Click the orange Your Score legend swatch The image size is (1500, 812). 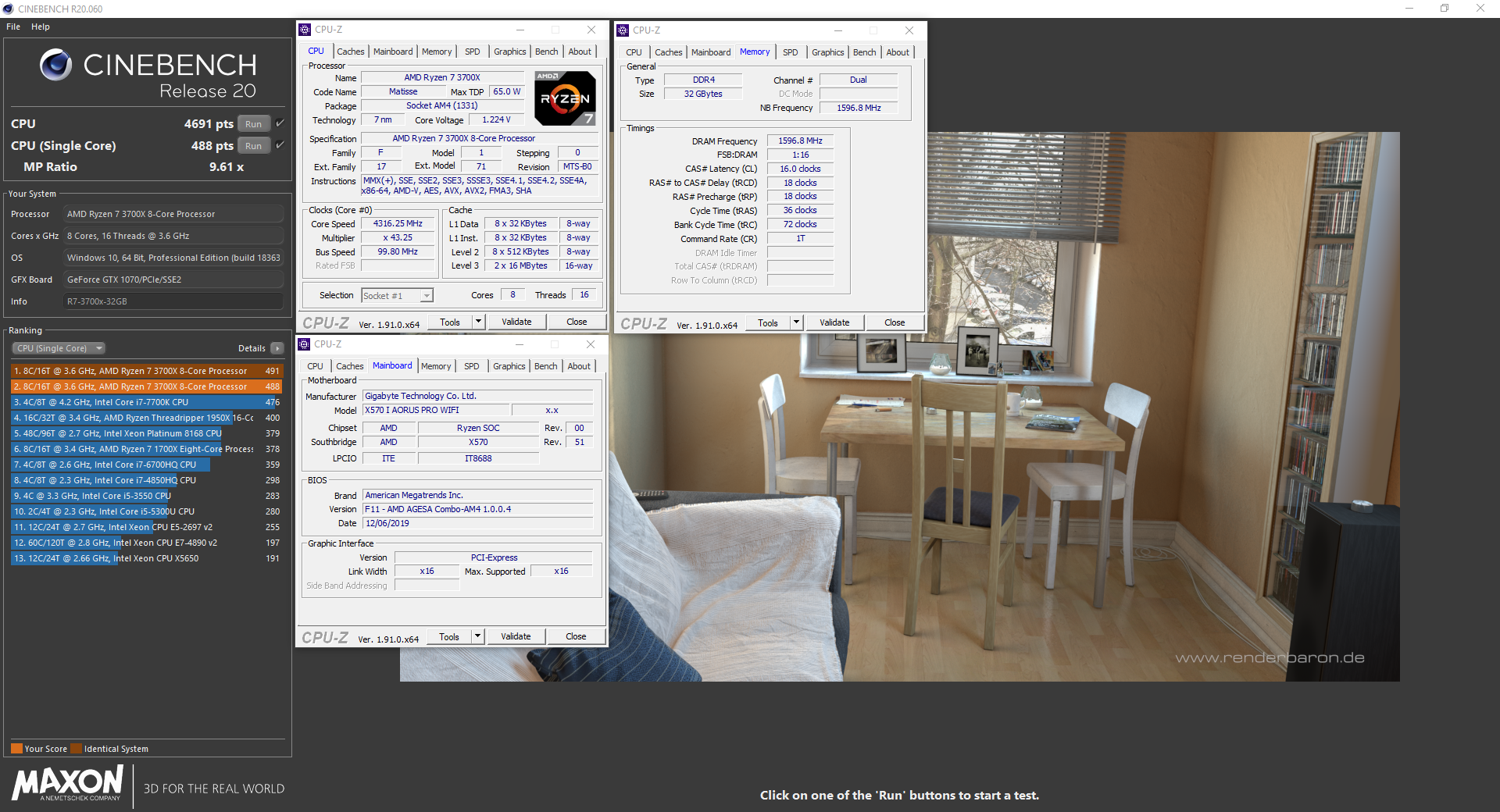16,748
